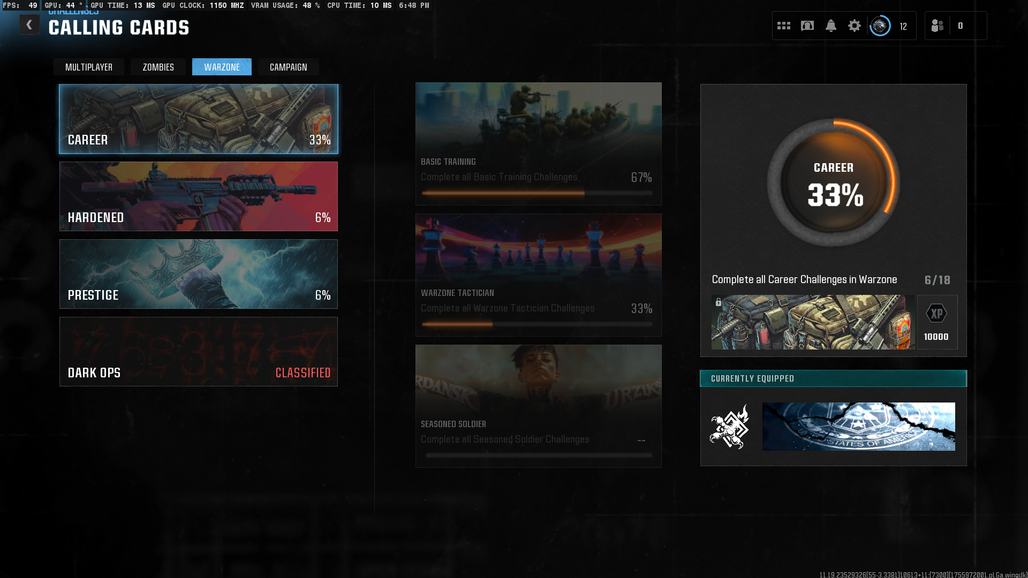Switch to the Zombies tab
This screenshot has height=578, width=1028.
(x=158, y=67)
